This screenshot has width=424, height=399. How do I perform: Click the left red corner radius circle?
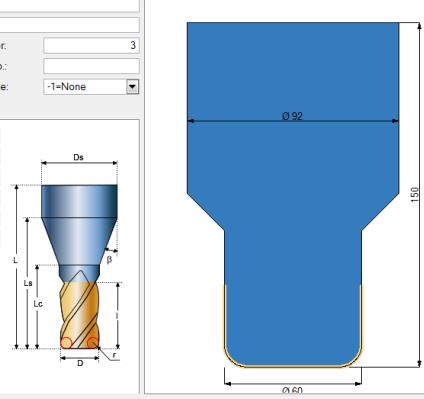pyautogui.click(x=66, y=343)
